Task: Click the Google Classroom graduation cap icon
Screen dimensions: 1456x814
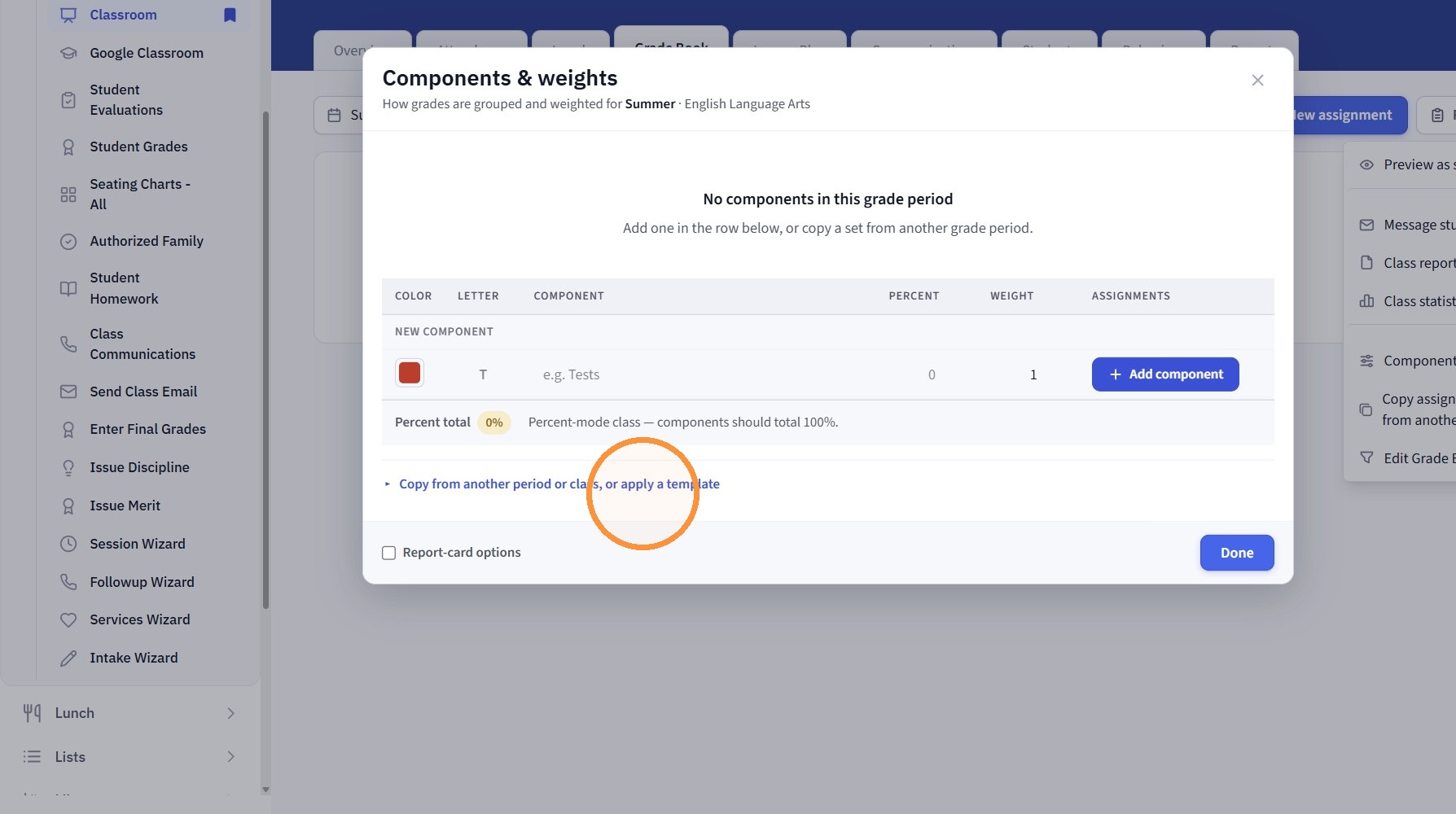Action: point(68,53)
